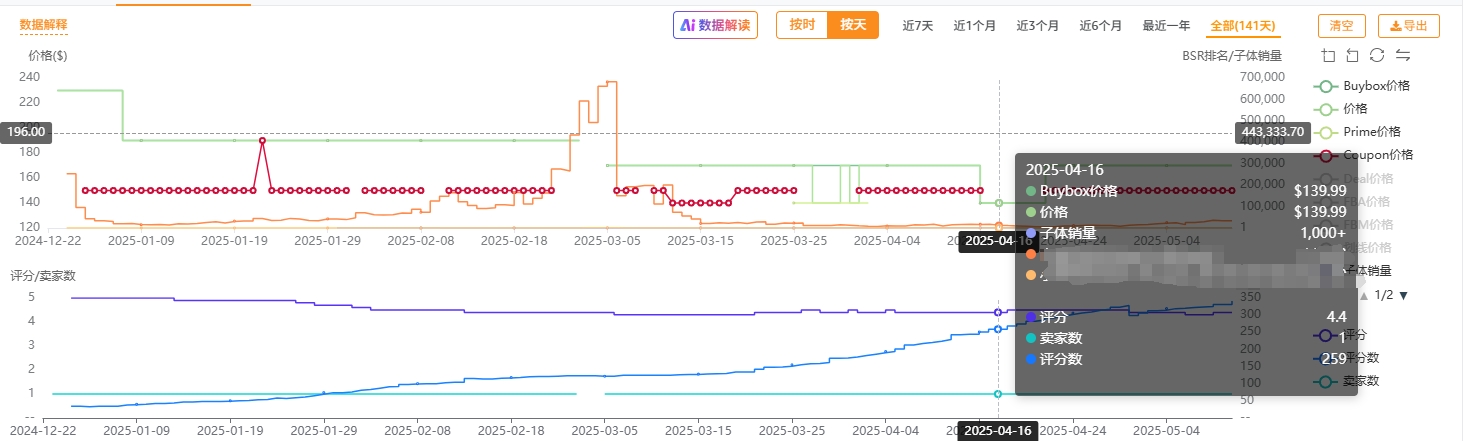Click the 2025-03-05 x-axis label on lower chart
1476x441 pixels.
(606, 431)
